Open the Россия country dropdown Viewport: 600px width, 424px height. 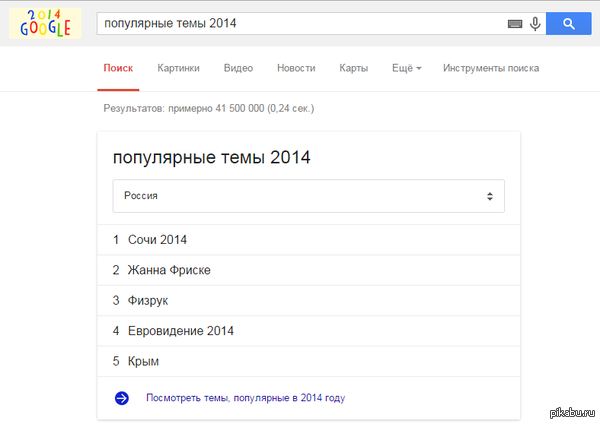tap(308, 196)
